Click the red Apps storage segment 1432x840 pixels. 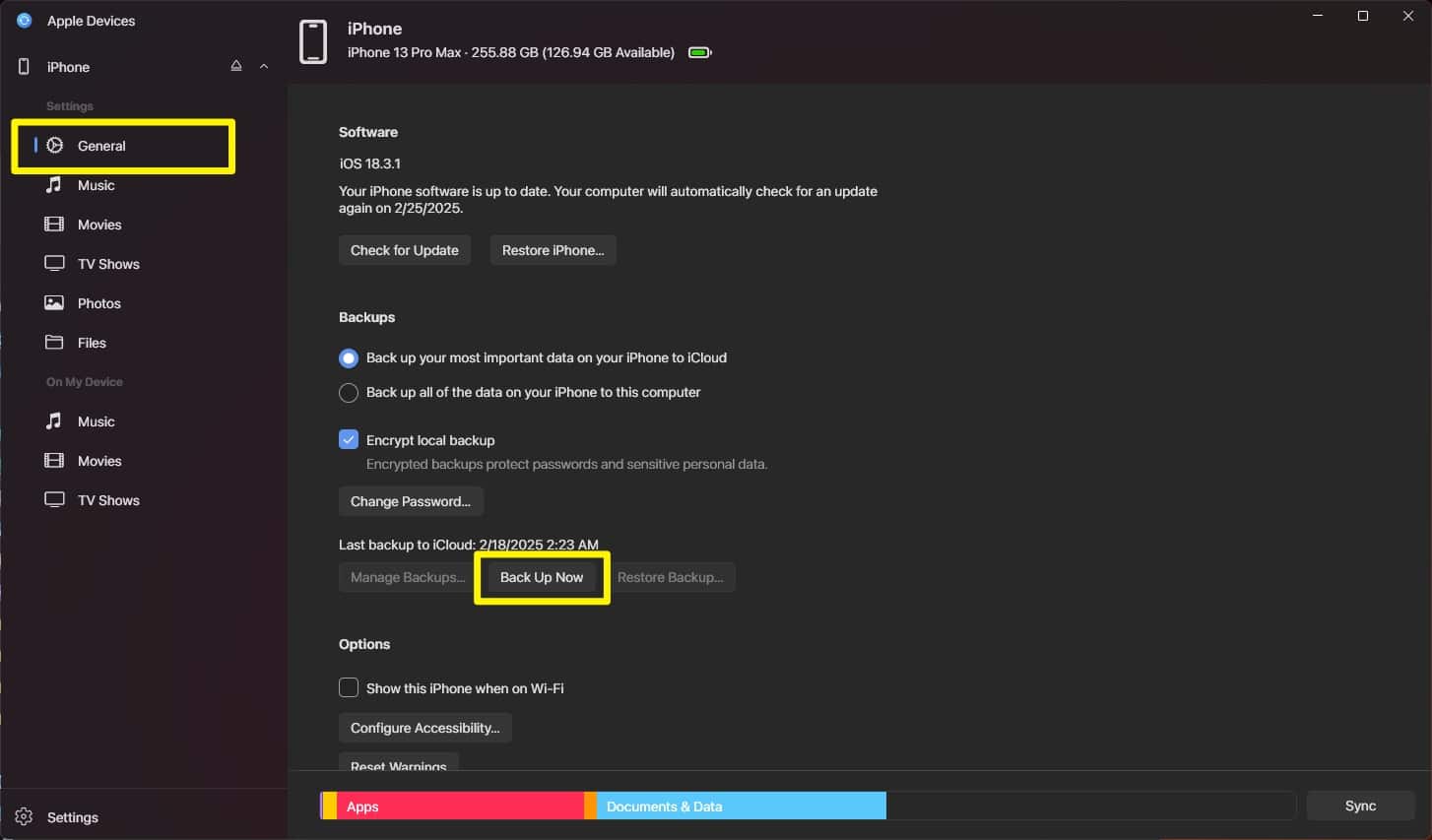pyautogui.click(x=460, y=806)
